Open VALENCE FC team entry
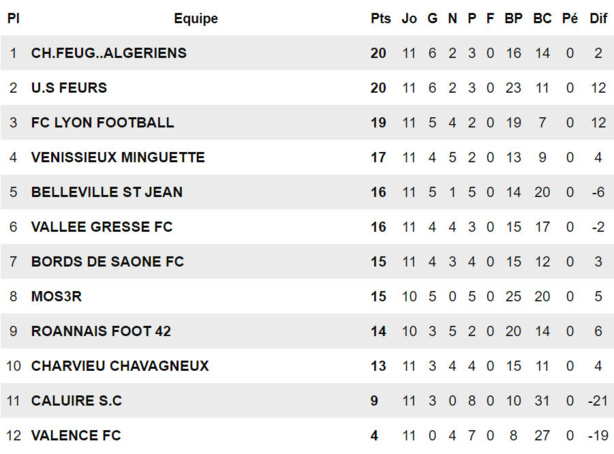Image resolution: width=614 pixels, height=454 pixels. pos(75,436)
